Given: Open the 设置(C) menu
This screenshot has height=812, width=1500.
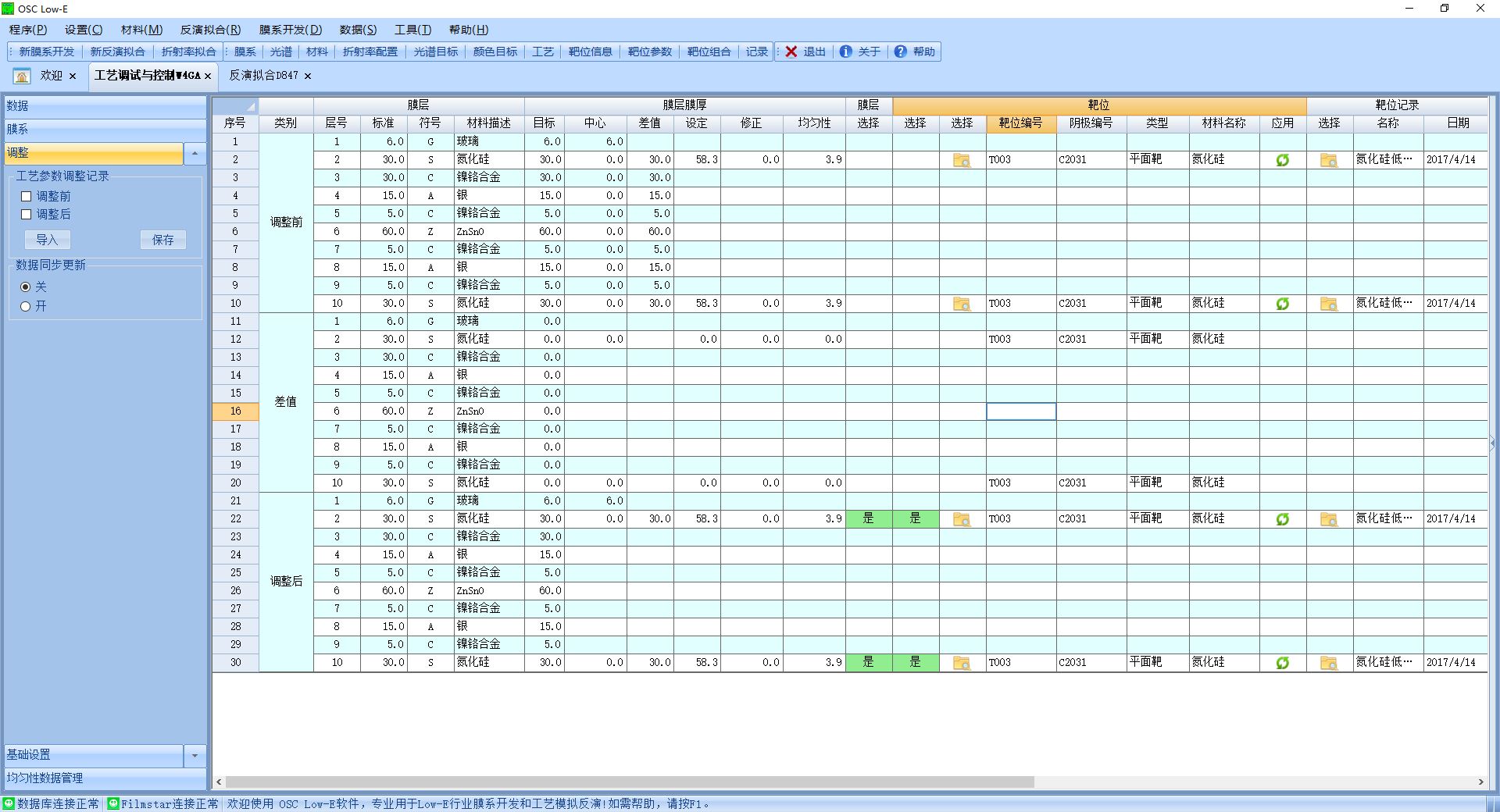Looking at the screenshot, I should 84,30.
